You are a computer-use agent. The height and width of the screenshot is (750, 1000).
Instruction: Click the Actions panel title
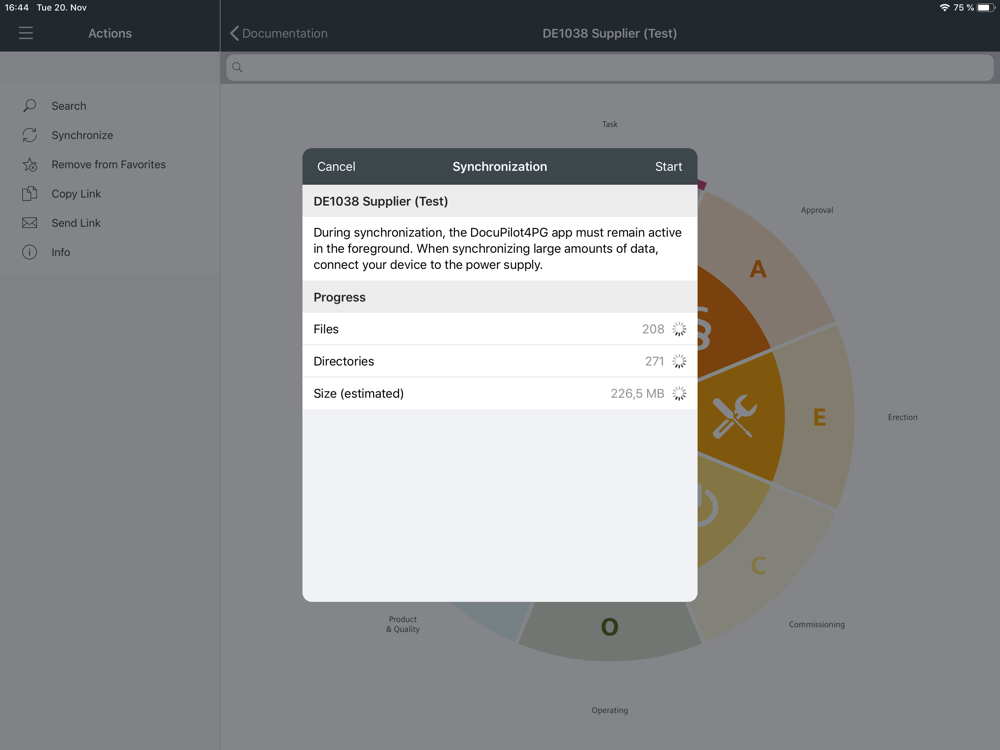110,33
